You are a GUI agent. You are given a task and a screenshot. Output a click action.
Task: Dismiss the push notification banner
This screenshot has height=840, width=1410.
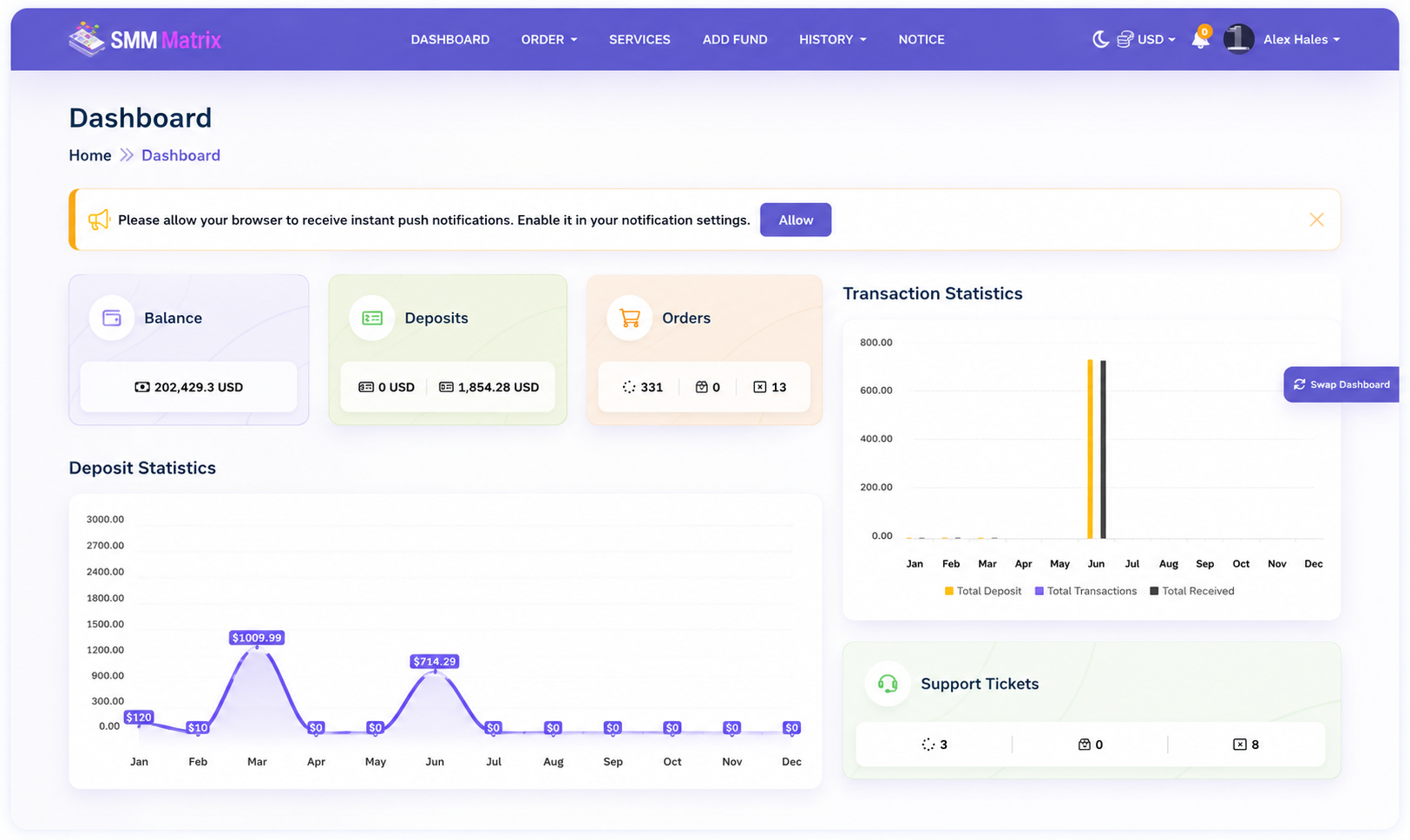pyautogui.click(x=1316, y=220)
